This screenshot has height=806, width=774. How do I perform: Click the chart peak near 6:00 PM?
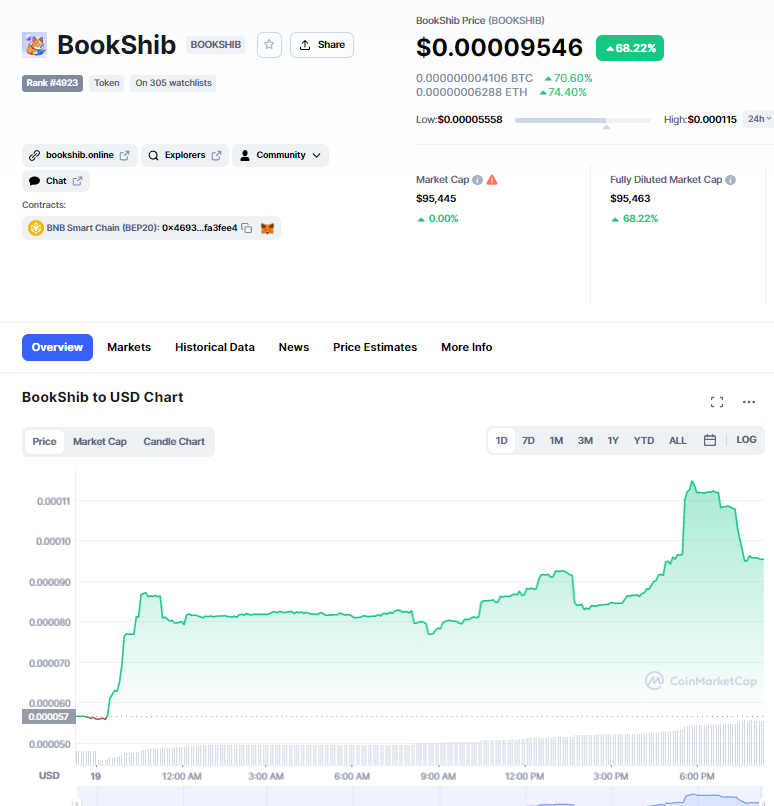coord(692,482)
